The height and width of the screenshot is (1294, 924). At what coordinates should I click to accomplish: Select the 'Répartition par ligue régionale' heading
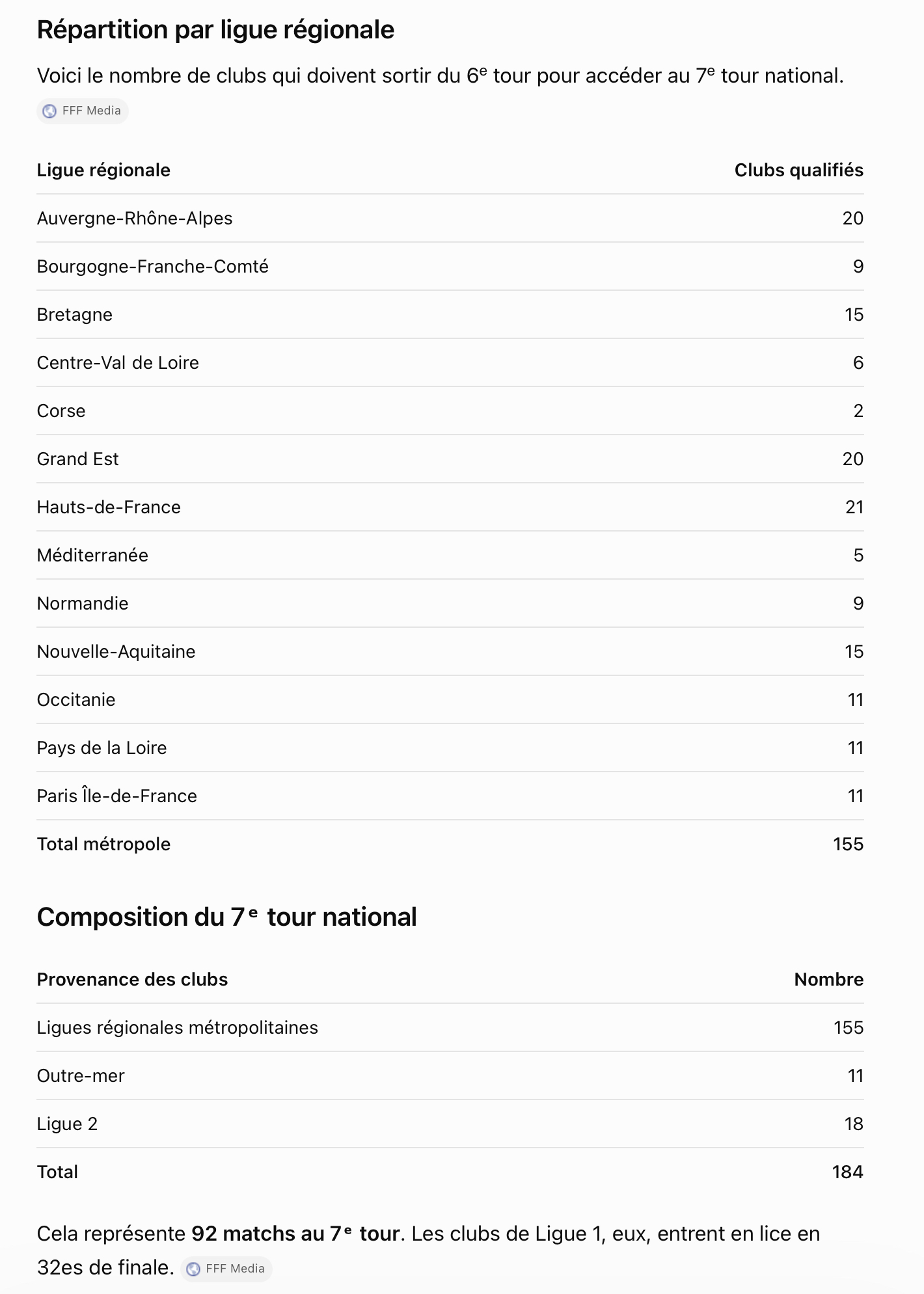click(x=215, y=30)
